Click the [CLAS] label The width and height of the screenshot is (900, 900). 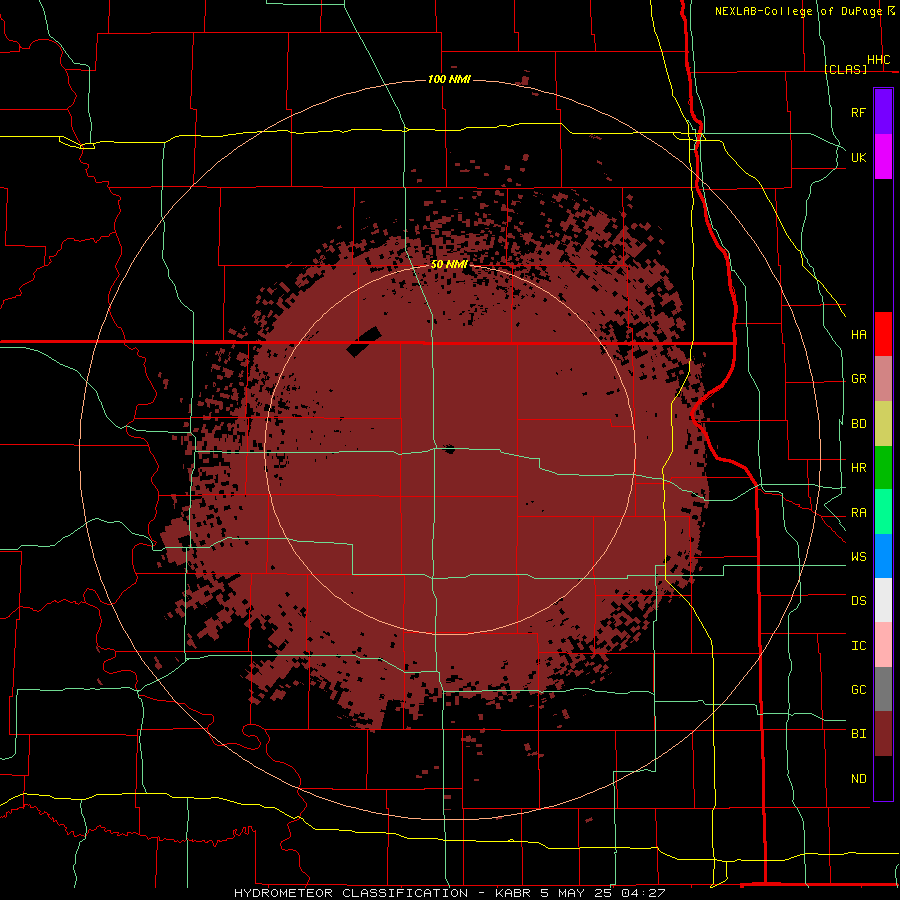tap(845, 69)
